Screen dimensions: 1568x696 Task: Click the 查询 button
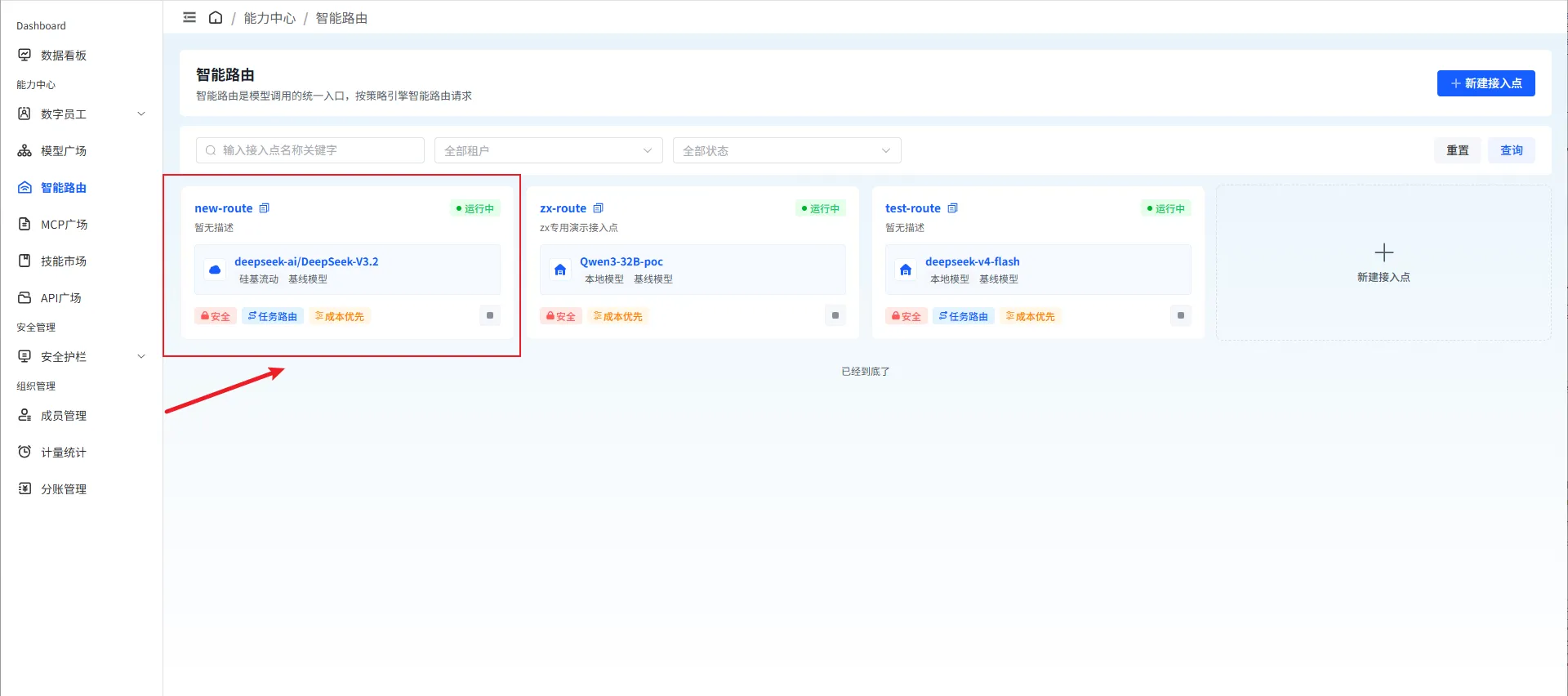(1512, 150)
